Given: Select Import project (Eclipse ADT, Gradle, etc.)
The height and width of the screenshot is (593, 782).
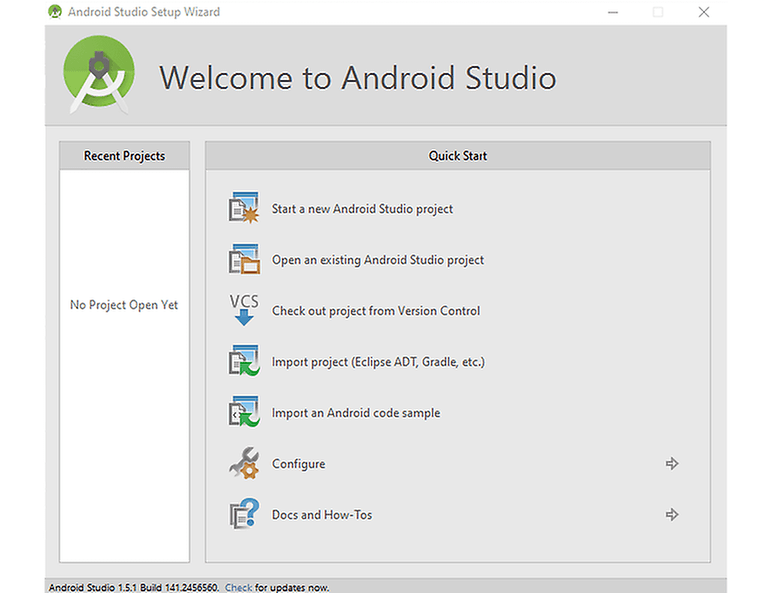Looking at the screenshot, I should coord(378,362).
